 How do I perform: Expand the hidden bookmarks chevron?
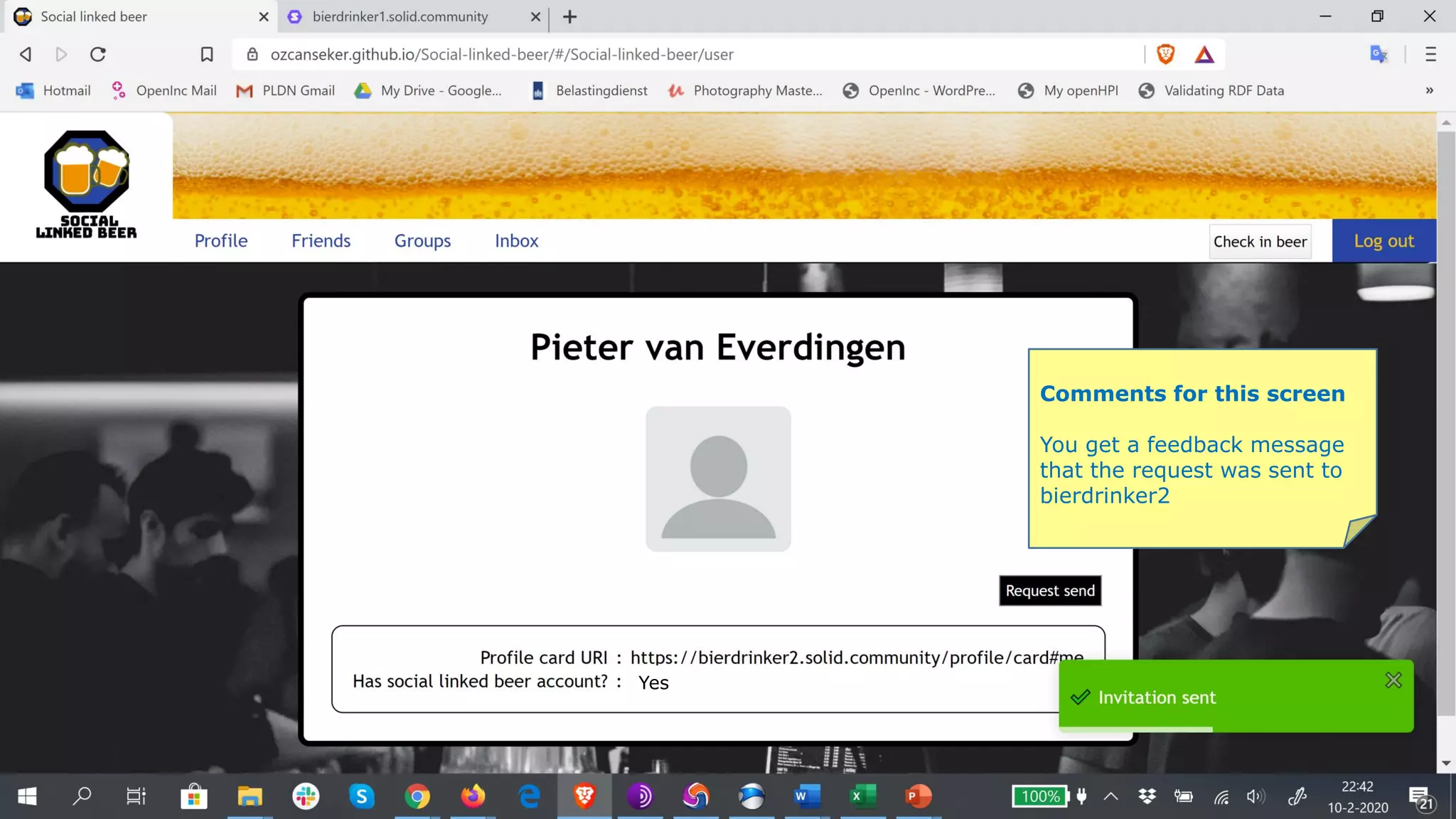pos(1430,90)
